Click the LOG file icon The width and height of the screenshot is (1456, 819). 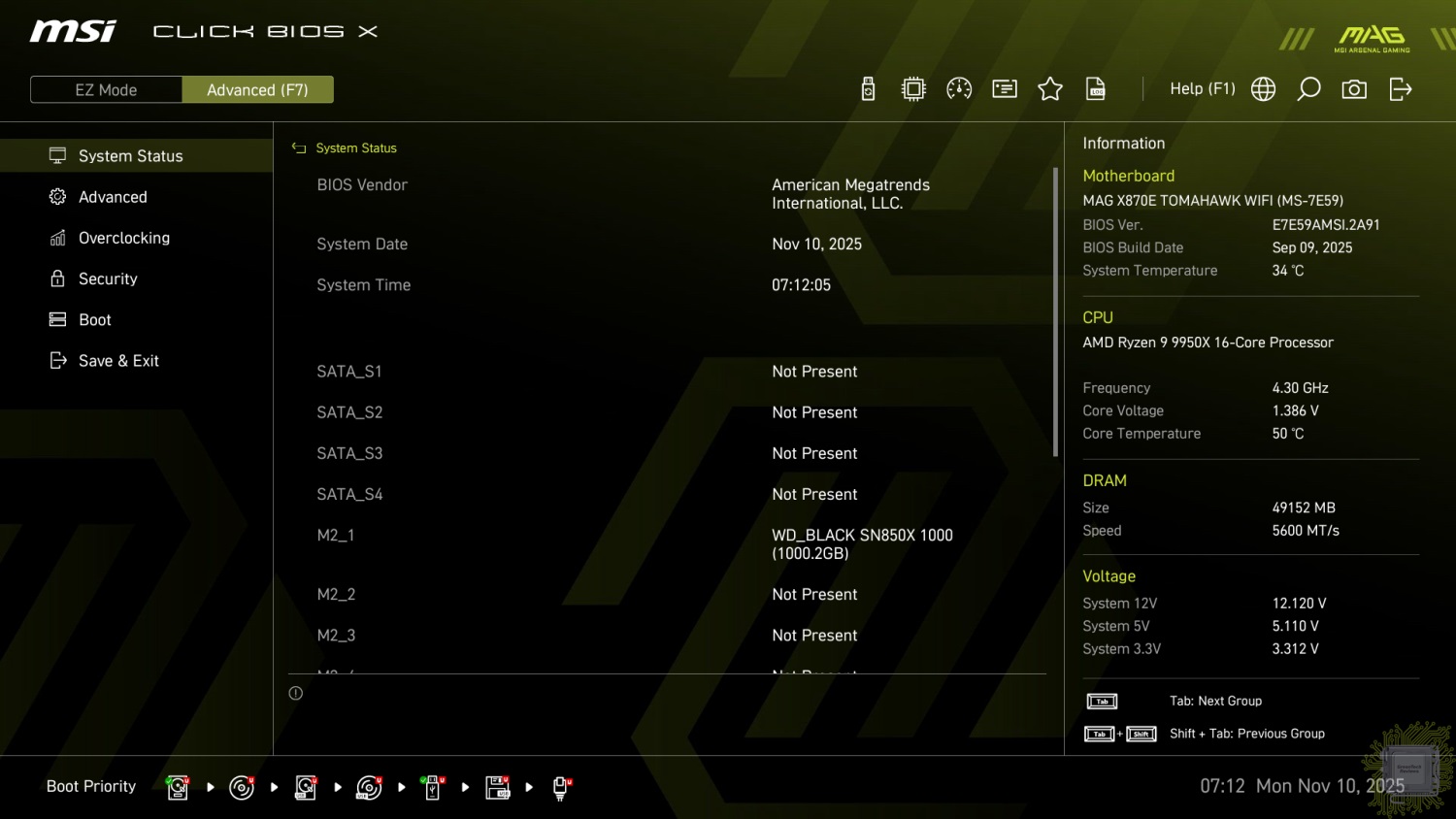tap(1096, 89)
